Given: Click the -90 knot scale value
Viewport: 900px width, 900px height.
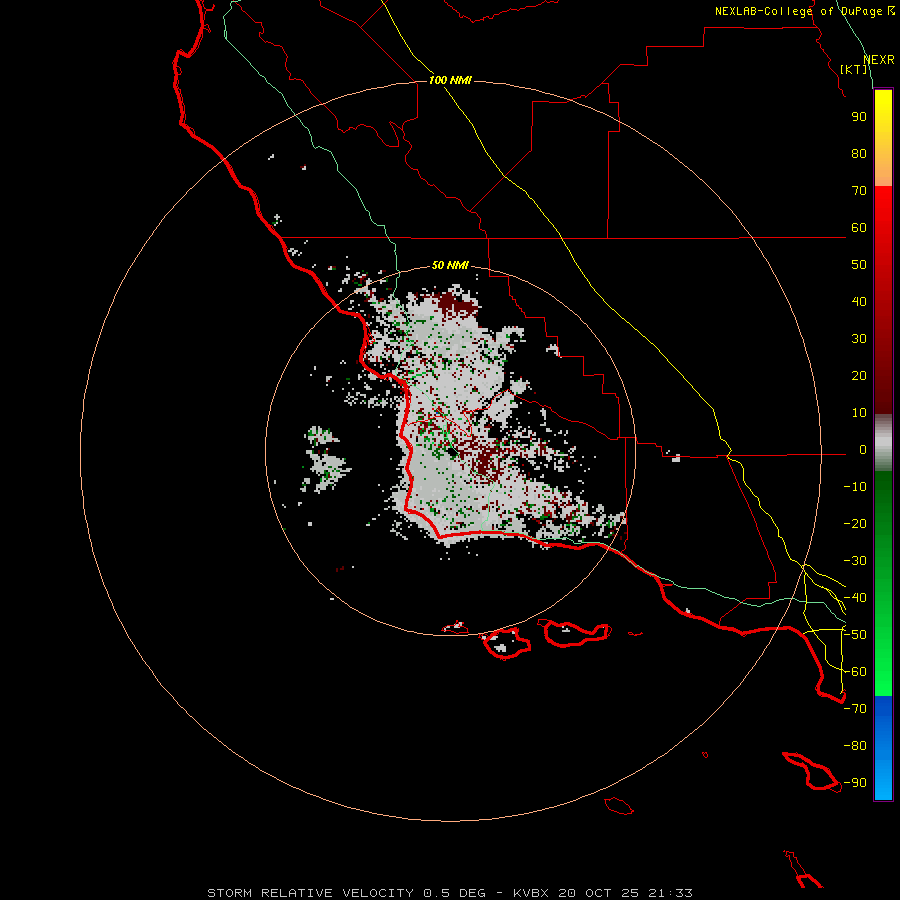Looking at the screenshot, I should [x=855, y=782].
